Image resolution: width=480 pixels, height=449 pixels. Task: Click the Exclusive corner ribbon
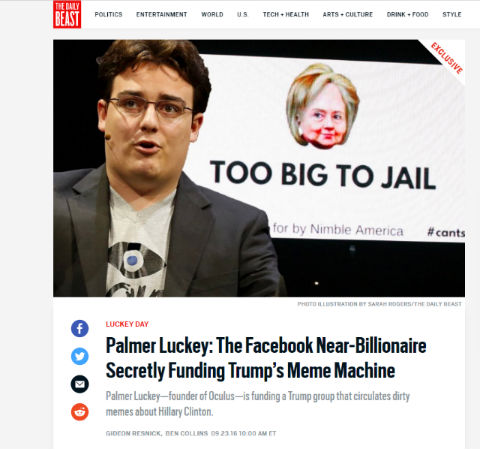(447, 58)
